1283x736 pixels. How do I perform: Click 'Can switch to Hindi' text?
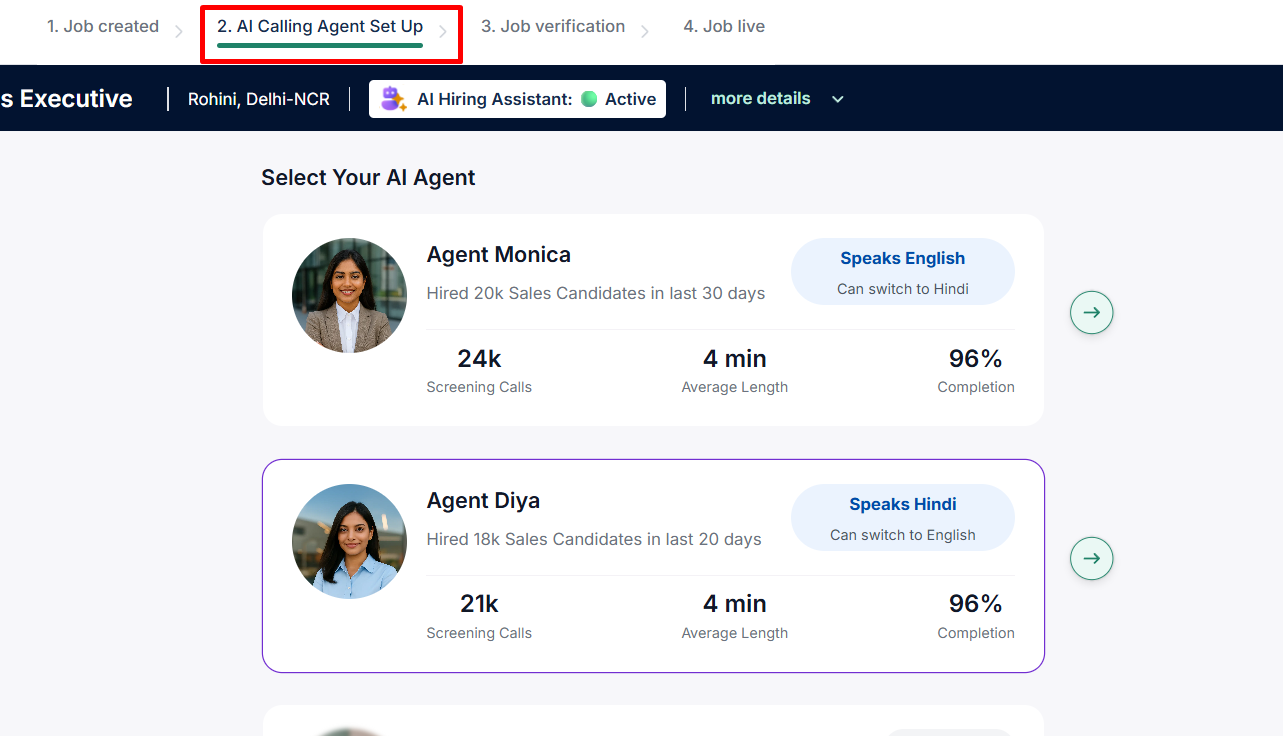click(903, 289)
